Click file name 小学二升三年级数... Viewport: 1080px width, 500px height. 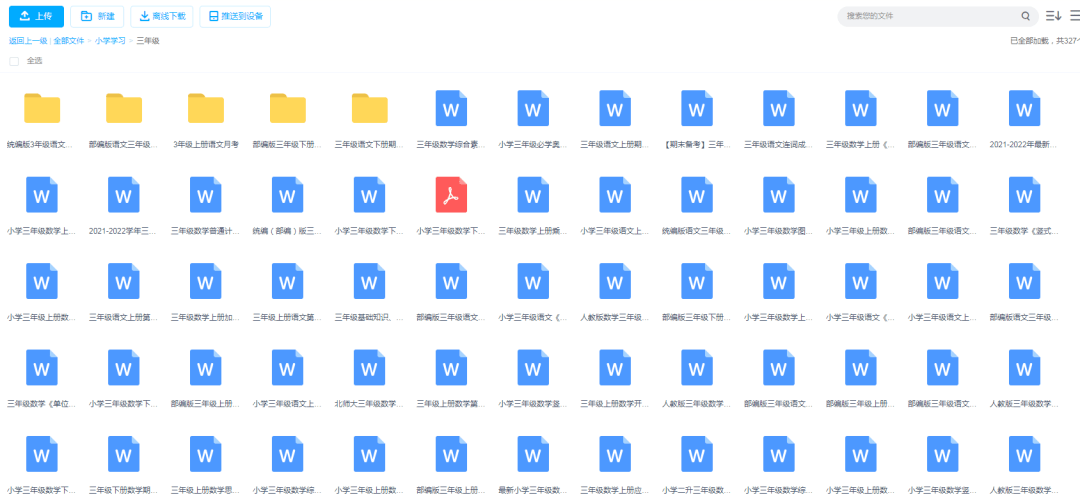coord(697,490)
